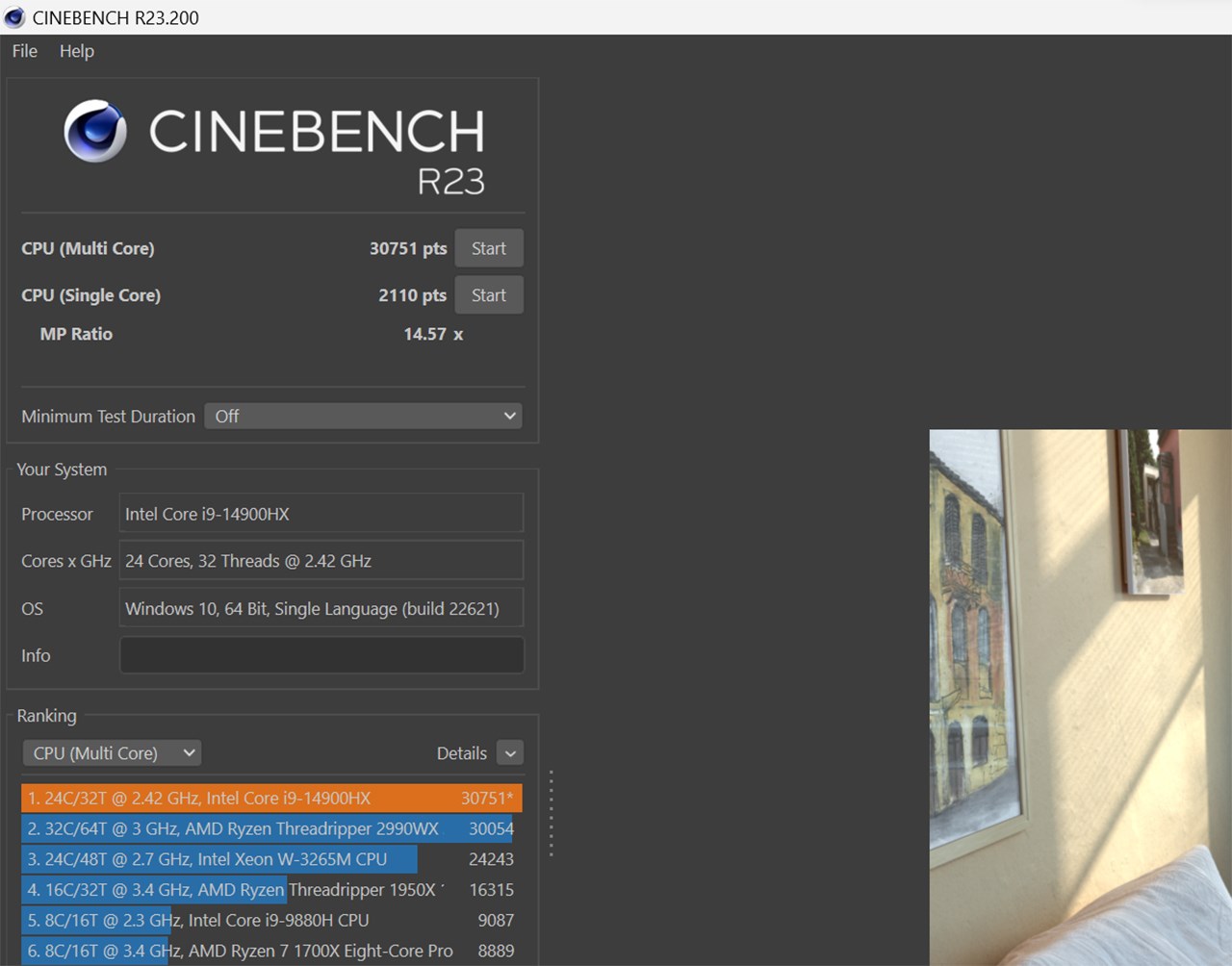The image size is (1232, 966).
Task: Start the CPU Multi Core test
Action: coord(489,248)
